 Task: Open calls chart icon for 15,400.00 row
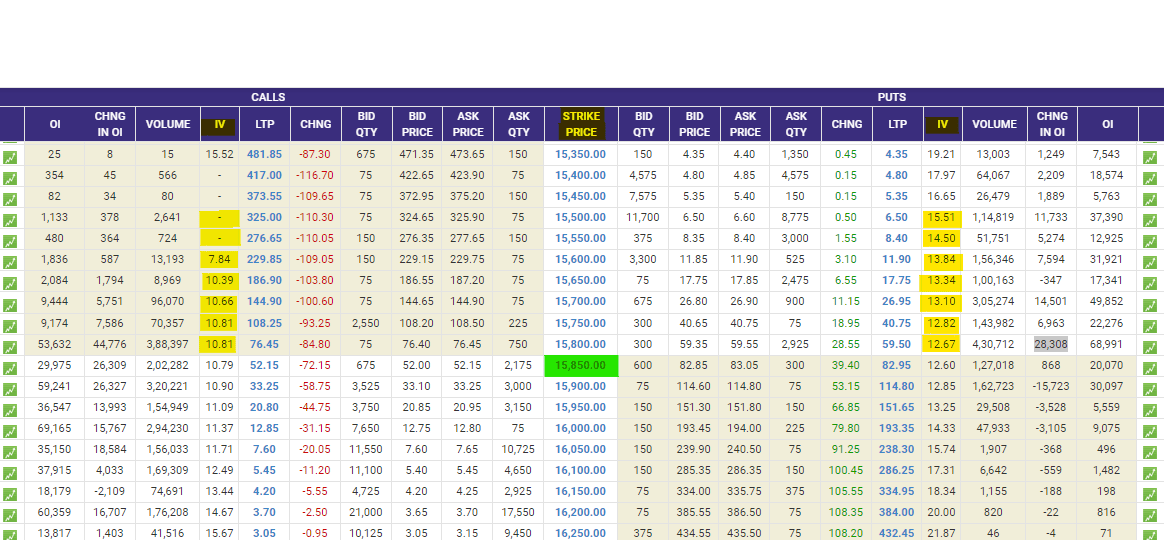[10, 178]
